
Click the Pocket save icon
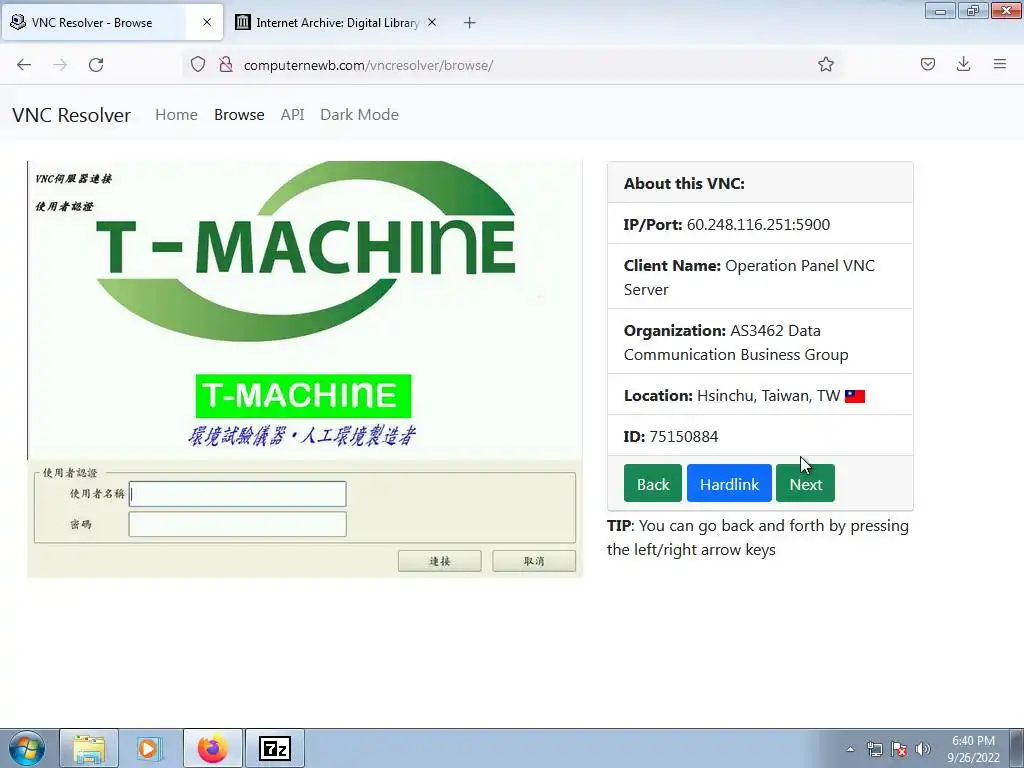pyautogui.click(x=927, y=64)
